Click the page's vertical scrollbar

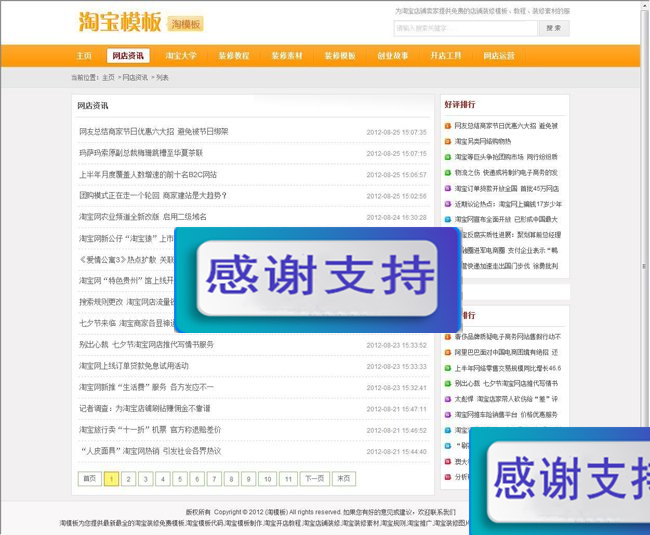point(644,265)
